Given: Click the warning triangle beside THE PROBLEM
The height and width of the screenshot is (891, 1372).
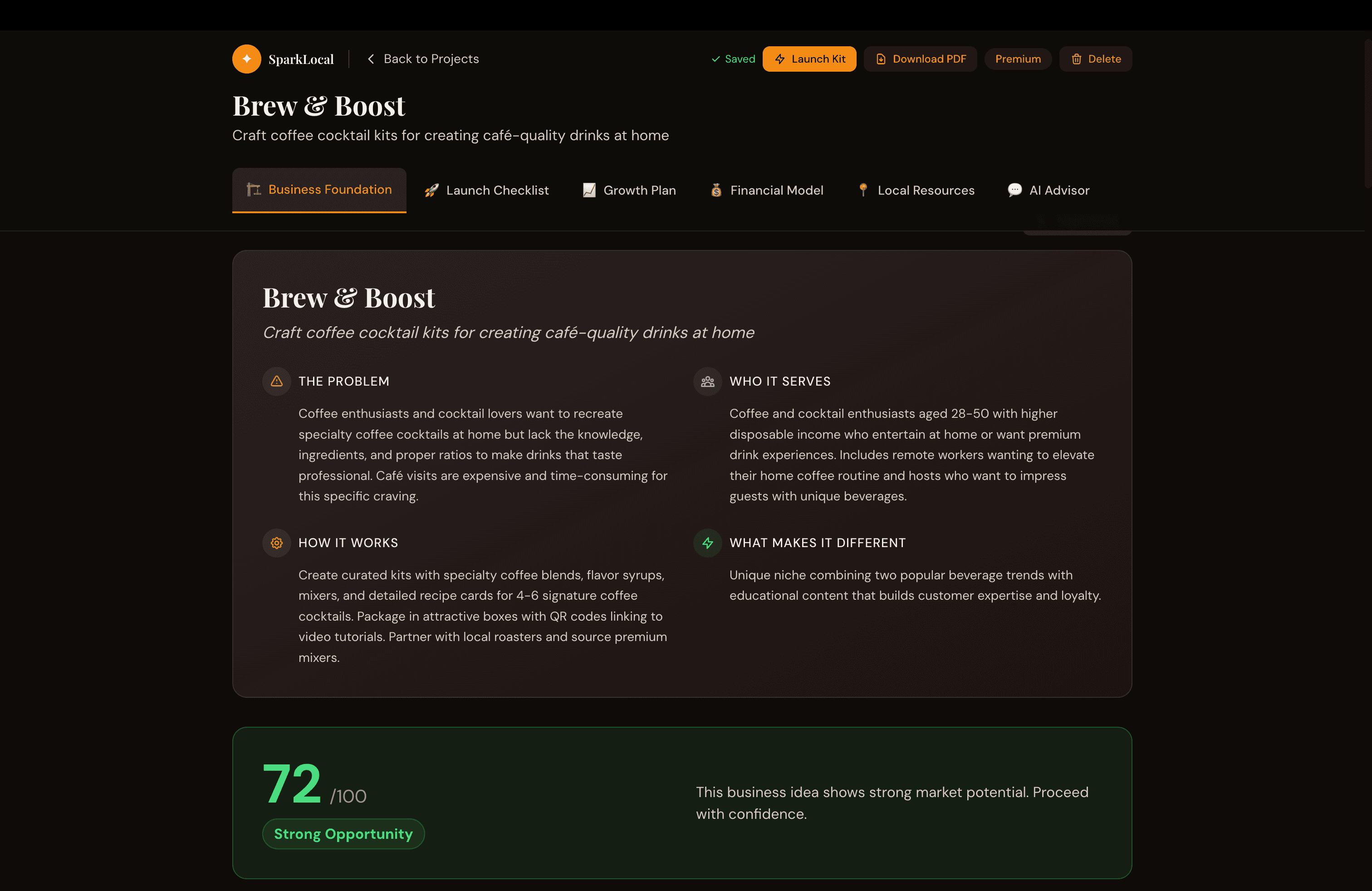Looking at the screenshot, I should coord(276,381).
